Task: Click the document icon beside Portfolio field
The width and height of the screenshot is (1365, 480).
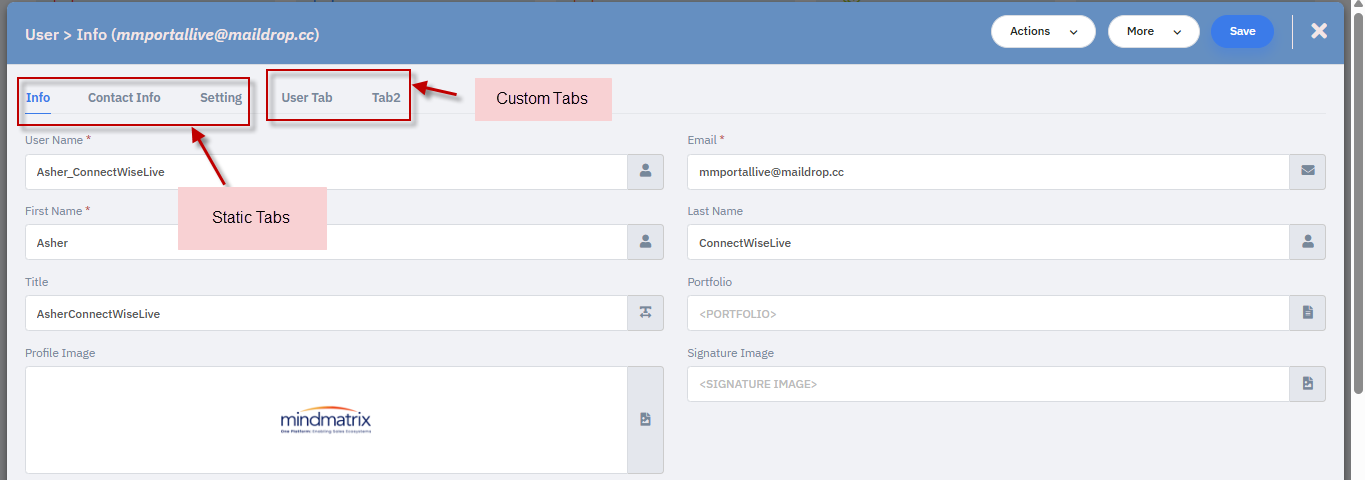Action: click(x=1307, y=313)
